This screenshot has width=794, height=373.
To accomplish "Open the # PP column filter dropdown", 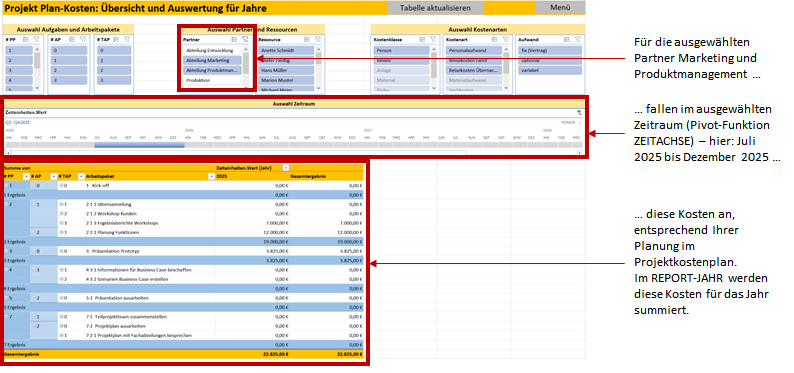I will point(25,177).
